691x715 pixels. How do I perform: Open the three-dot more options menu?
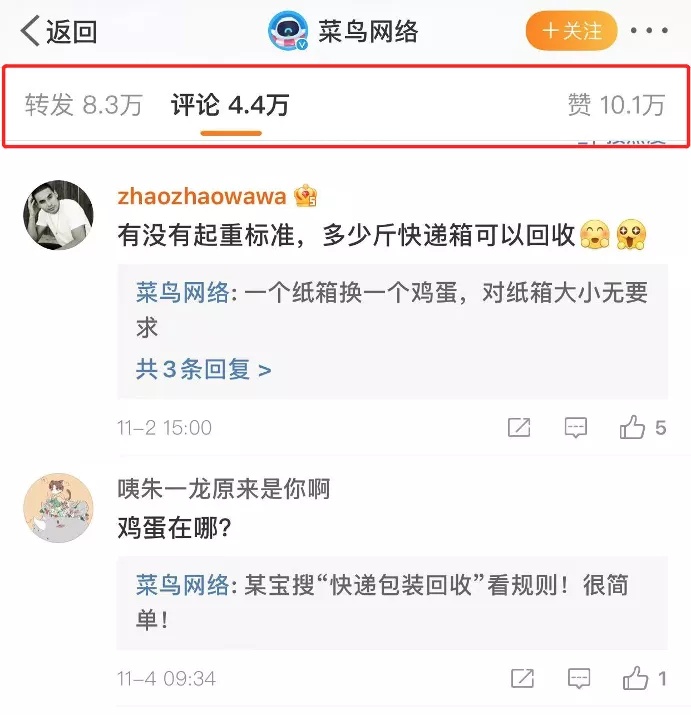tap(649, 31)
